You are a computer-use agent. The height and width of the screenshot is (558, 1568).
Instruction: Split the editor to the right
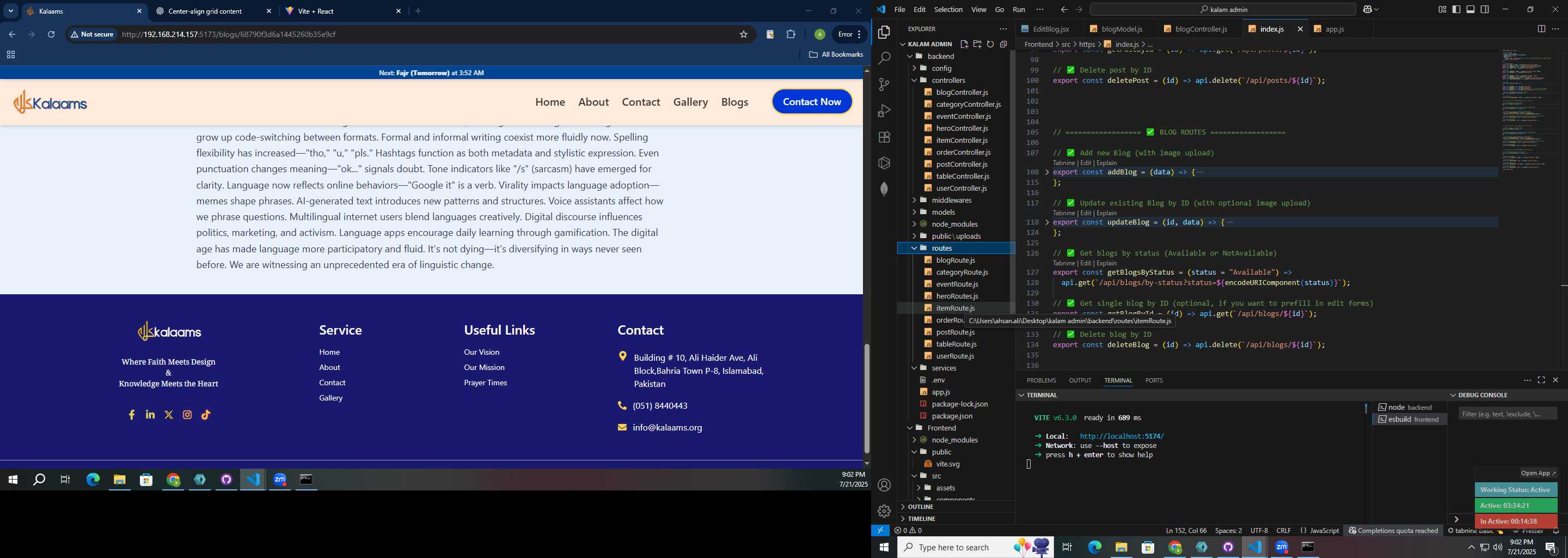point(1541,29)
